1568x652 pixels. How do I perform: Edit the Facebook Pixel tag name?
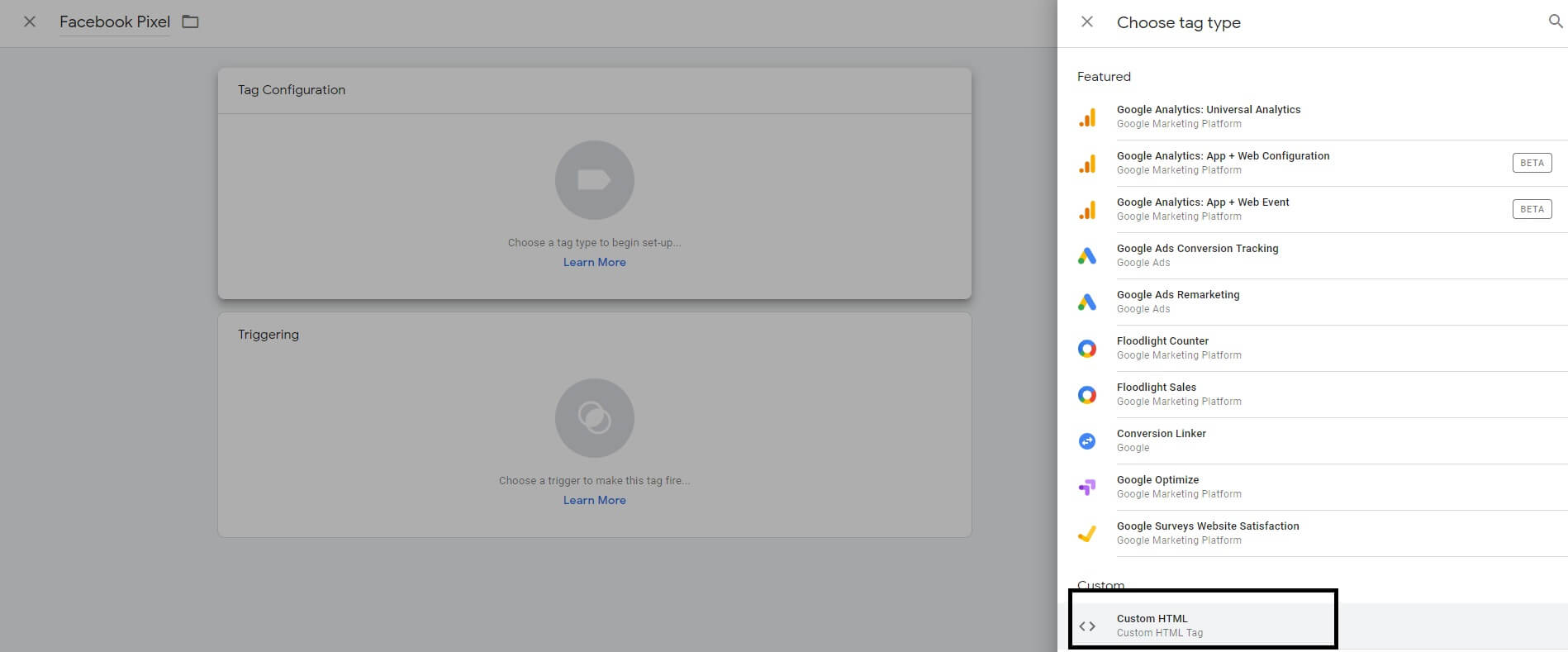pyautogui.click(x=115, y=22)
